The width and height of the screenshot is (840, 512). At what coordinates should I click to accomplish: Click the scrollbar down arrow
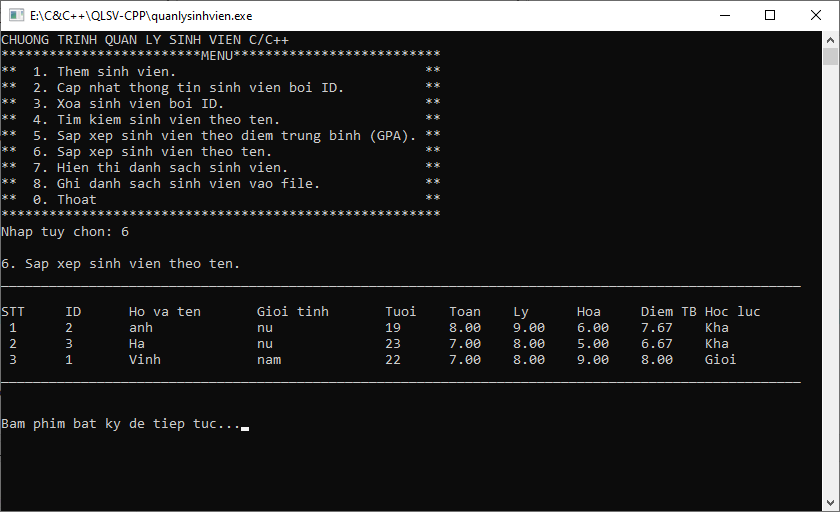tap(830, 502)
